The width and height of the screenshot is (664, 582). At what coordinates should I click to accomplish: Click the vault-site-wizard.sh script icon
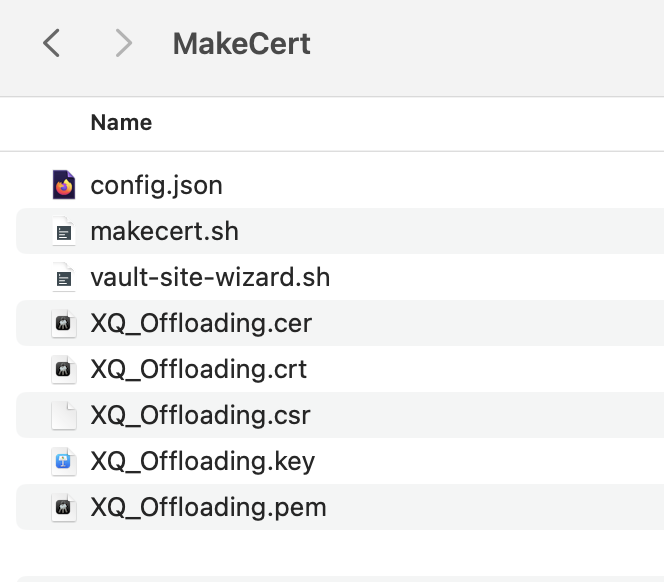click(64, 277)
